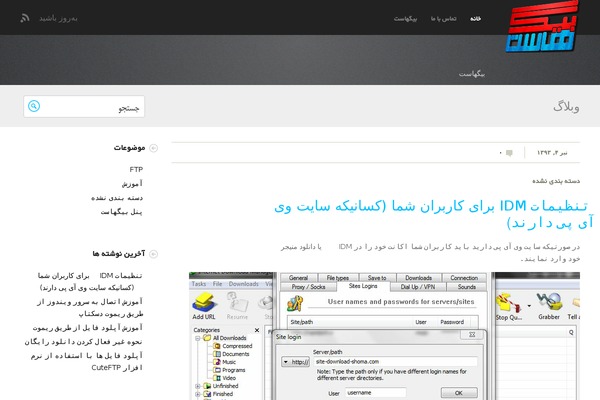Select the پنل بیگهاست category link
The width and height of the screenshot is (600, 400).
coord(121,212)
